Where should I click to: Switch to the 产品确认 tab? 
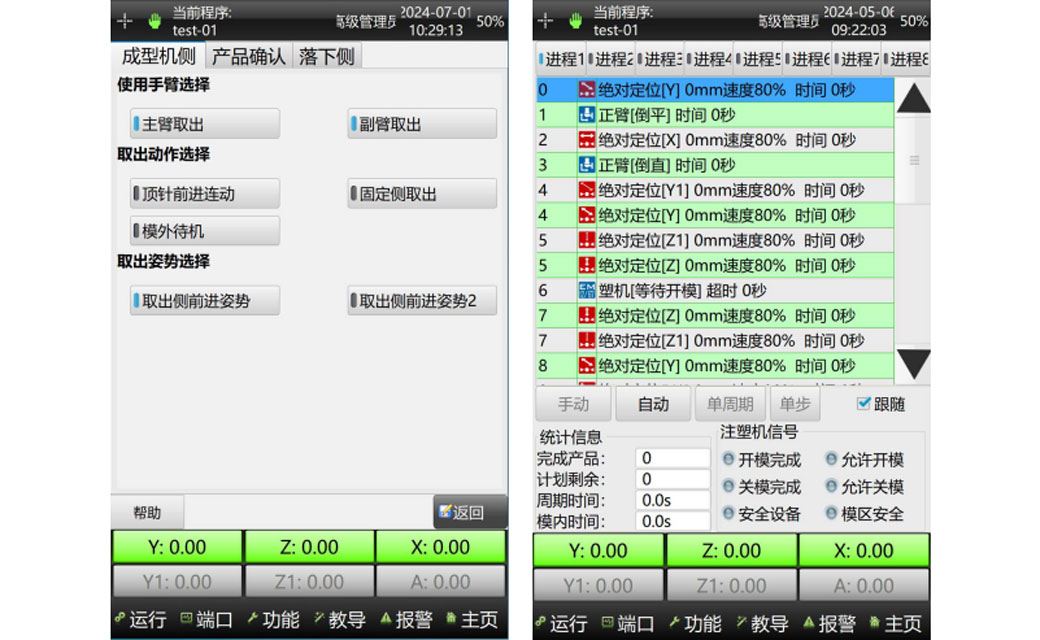(x=248, y=57)
